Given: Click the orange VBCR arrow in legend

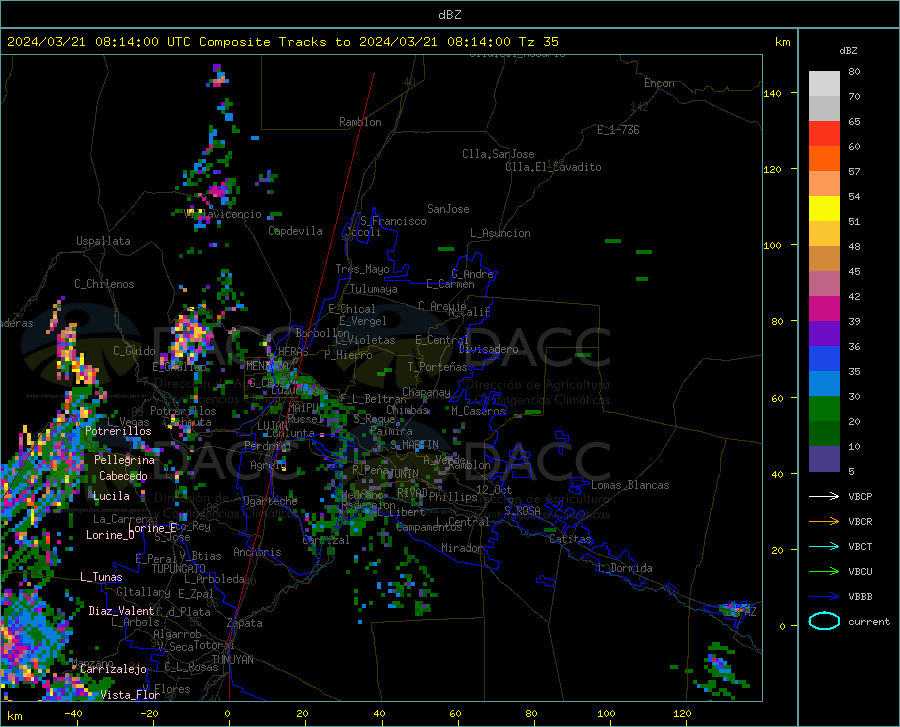Looking at the screenshot, I should tap(824, 522).
